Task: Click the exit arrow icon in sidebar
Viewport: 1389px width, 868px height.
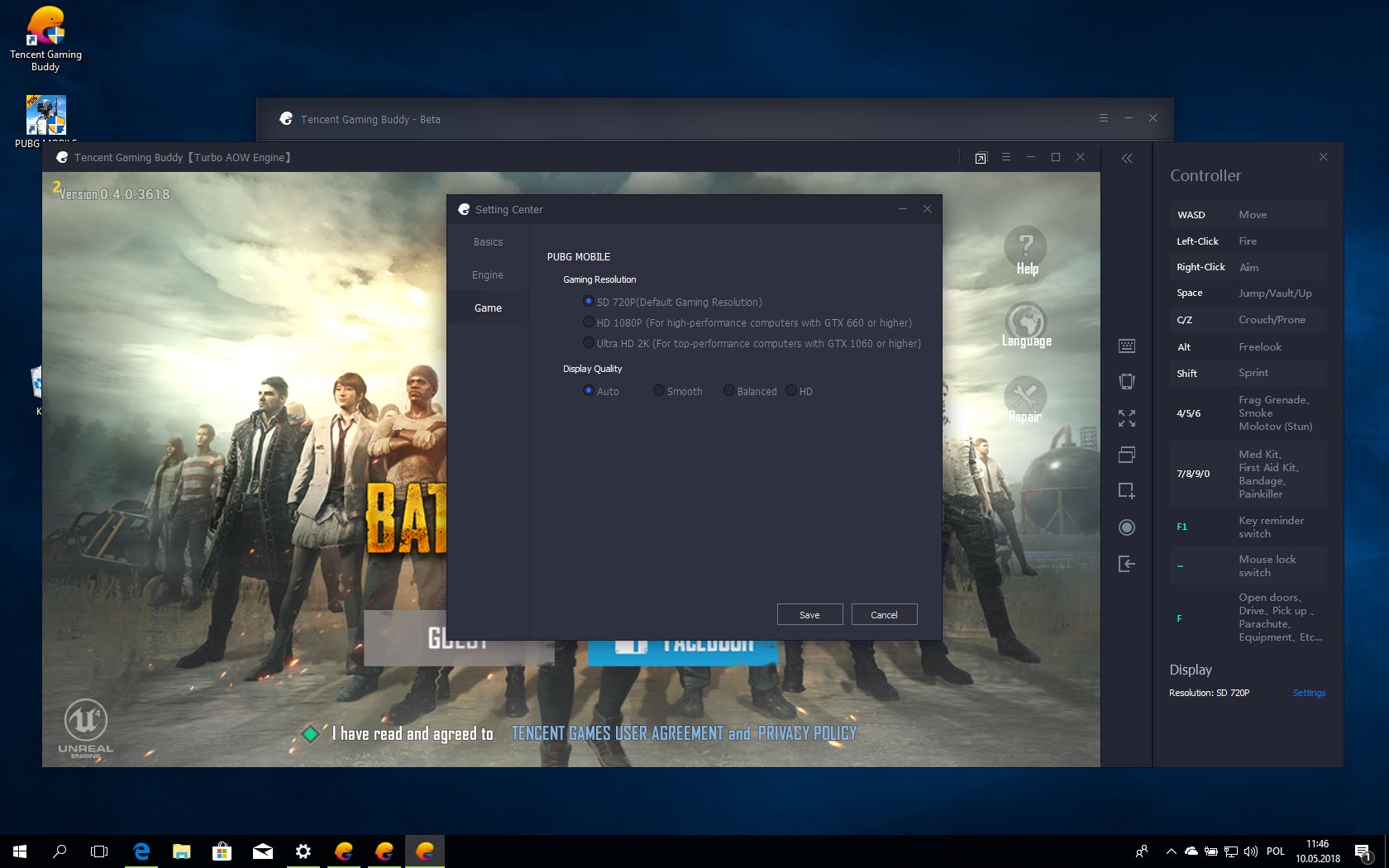Action: (x=1126, y=564)
